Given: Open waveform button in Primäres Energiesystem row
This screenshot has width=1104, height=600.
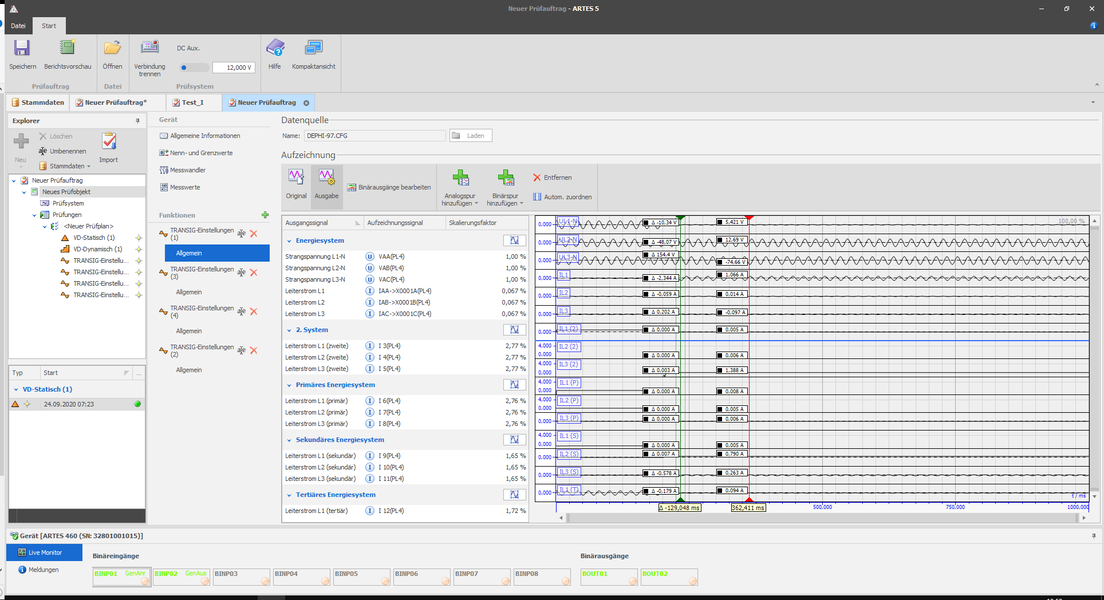Looking at the screenshot, I should 514,385.
